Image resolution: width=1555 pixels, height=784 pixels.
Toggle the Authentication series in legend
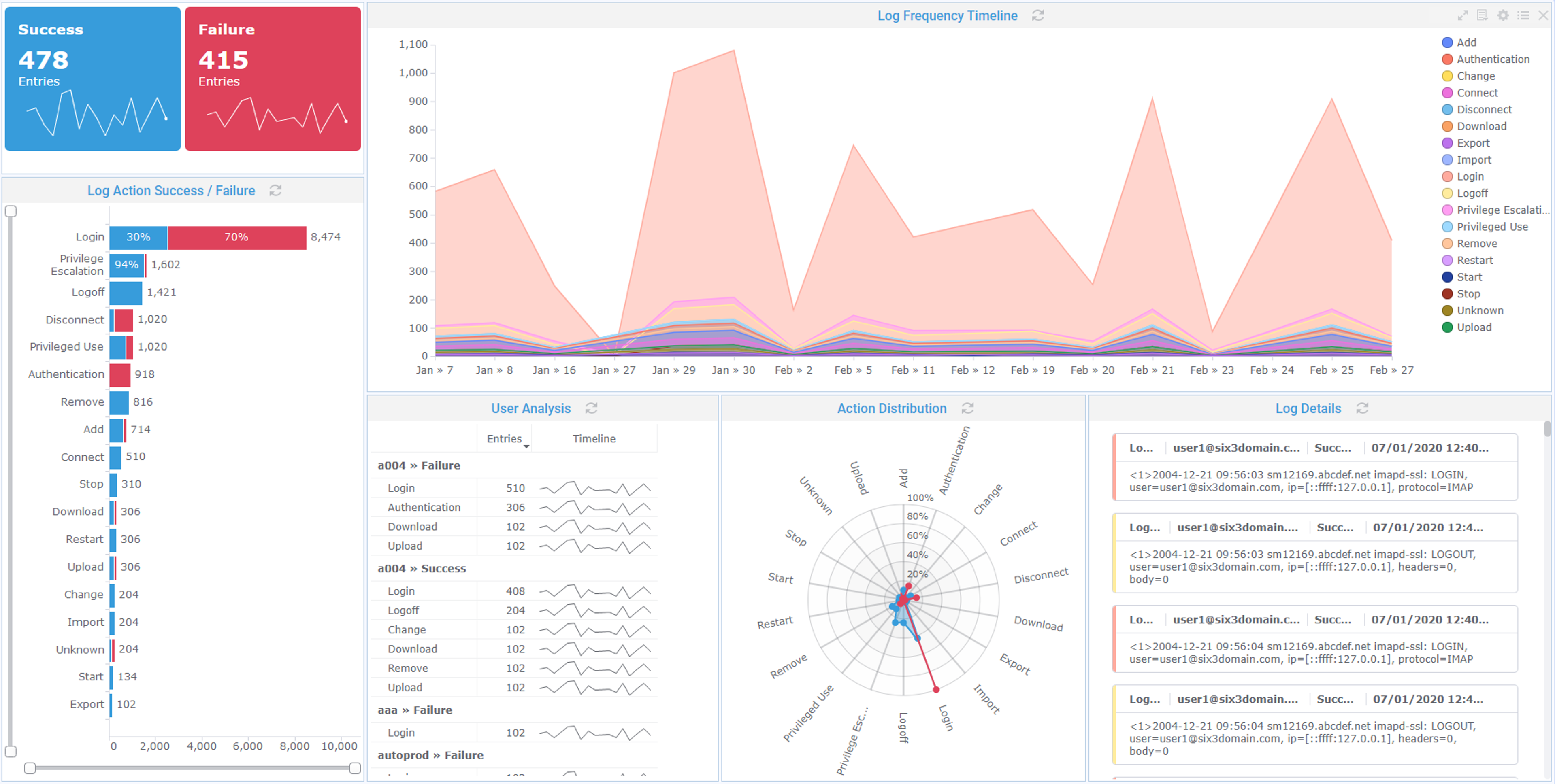click(1492, 59)
